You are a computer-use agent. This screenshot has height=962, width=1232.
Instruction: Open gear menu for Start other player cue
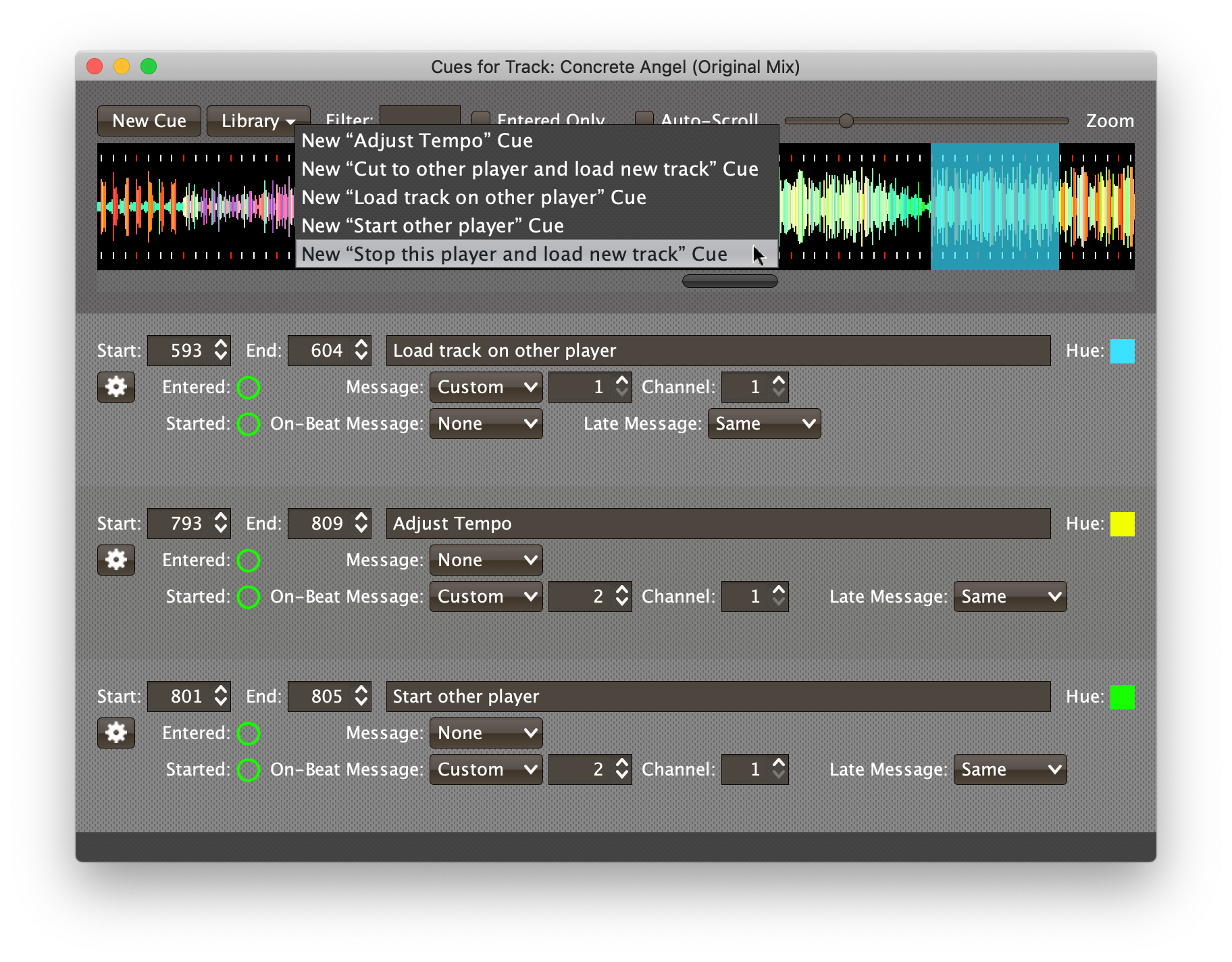point(116,733)
